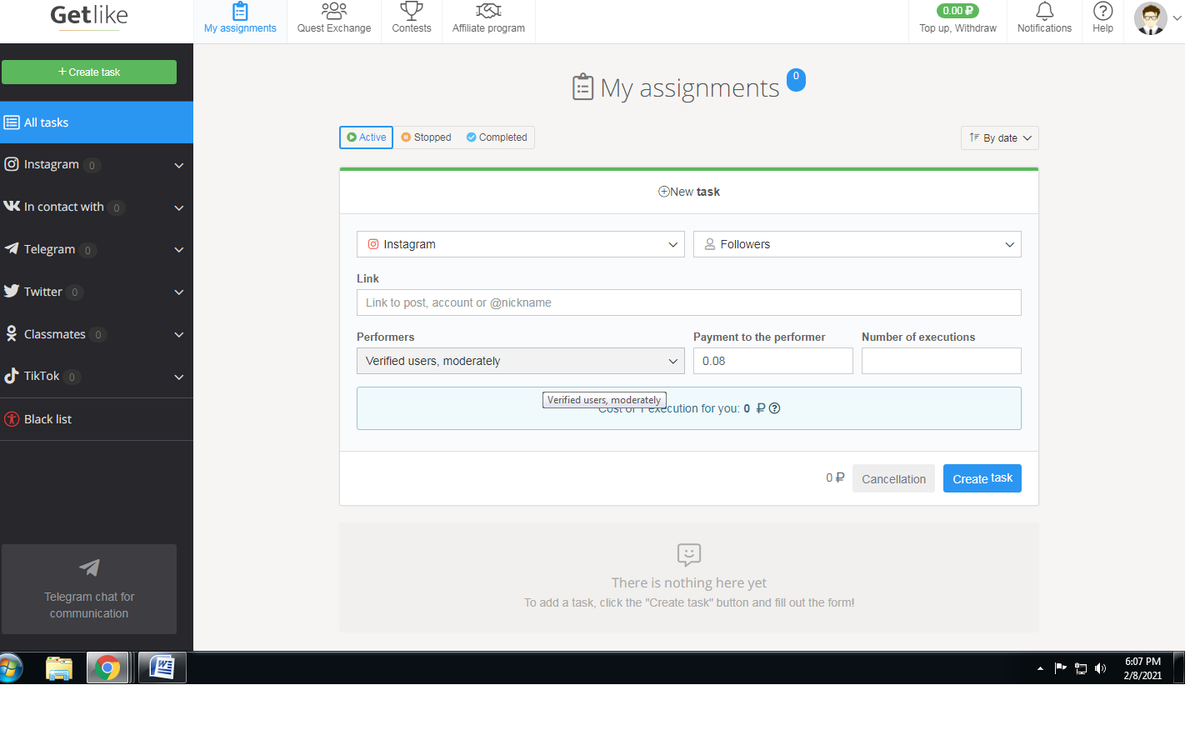This screenshot has height=750, width=1200.
Task: Open File Explorer from the taskbar
Action: (59, 668)
